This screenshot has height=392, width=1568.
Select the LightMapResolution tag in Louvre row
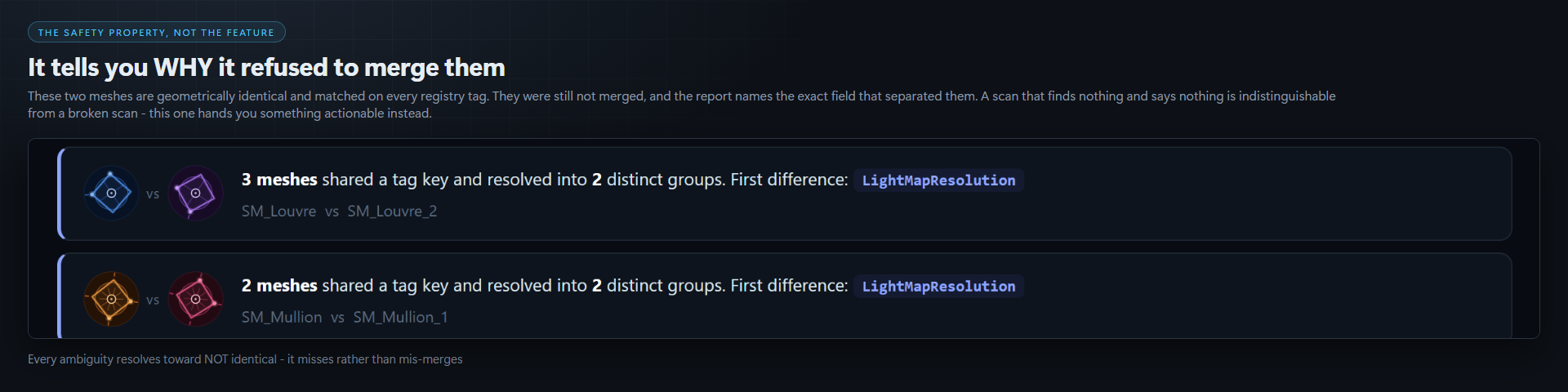click(x=939, y=180)
